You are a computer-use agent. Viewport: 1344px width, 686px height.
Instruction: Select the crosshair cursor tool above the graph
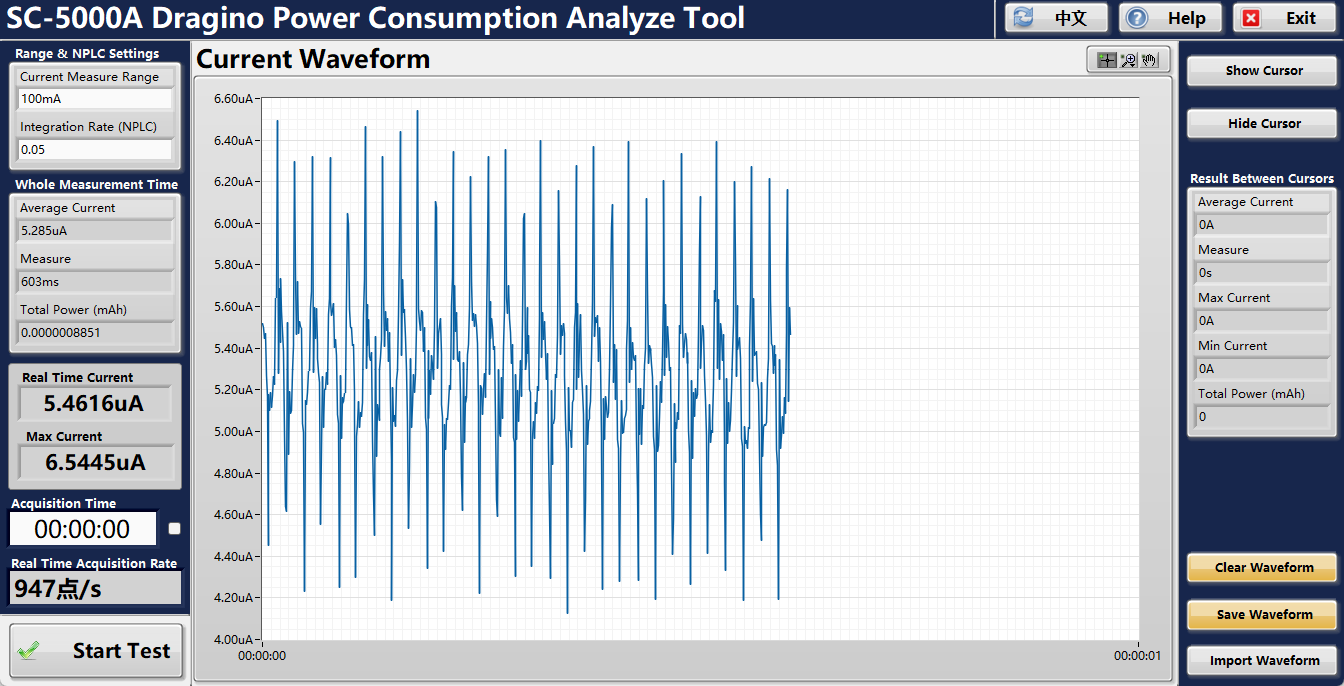[x=1106, y=60]
